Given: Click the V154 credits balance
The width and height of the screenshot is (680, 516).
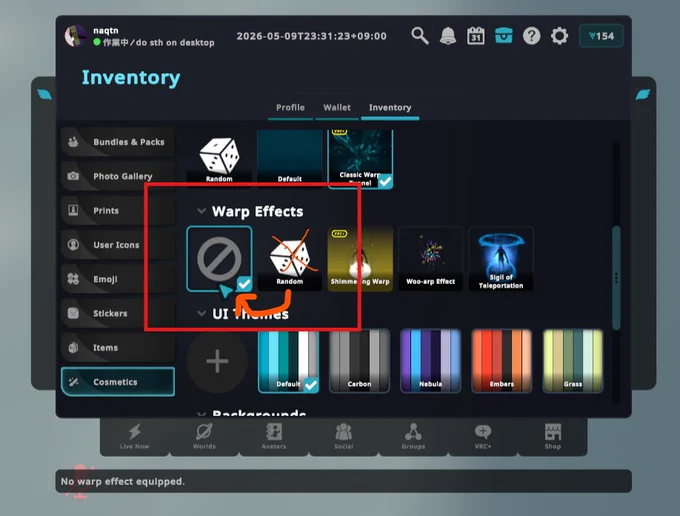Looking at the screenshot, I should click(x=601, y=36).
